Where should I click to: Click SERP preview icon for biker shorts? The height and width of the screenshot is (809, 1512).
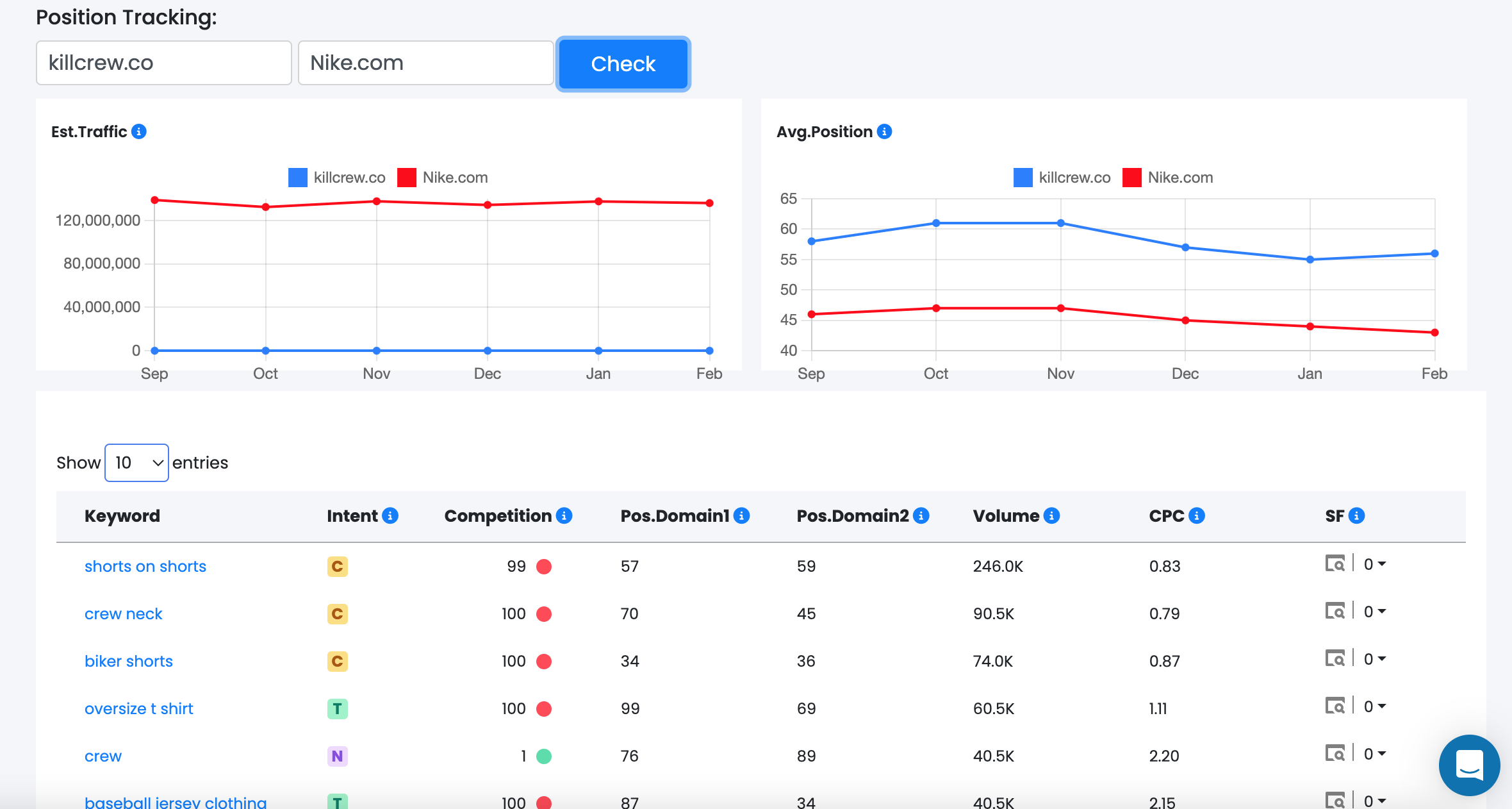[1335, 658]
